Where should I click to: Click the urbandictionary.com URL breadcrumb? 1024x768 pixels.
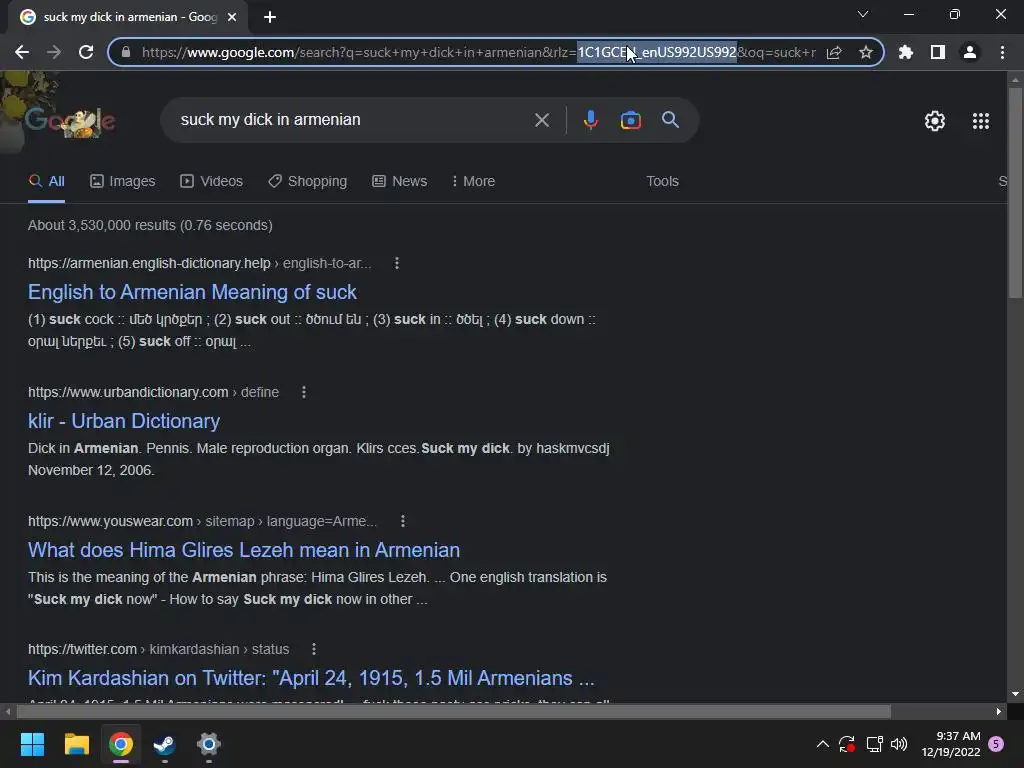[x=153, y=392]
